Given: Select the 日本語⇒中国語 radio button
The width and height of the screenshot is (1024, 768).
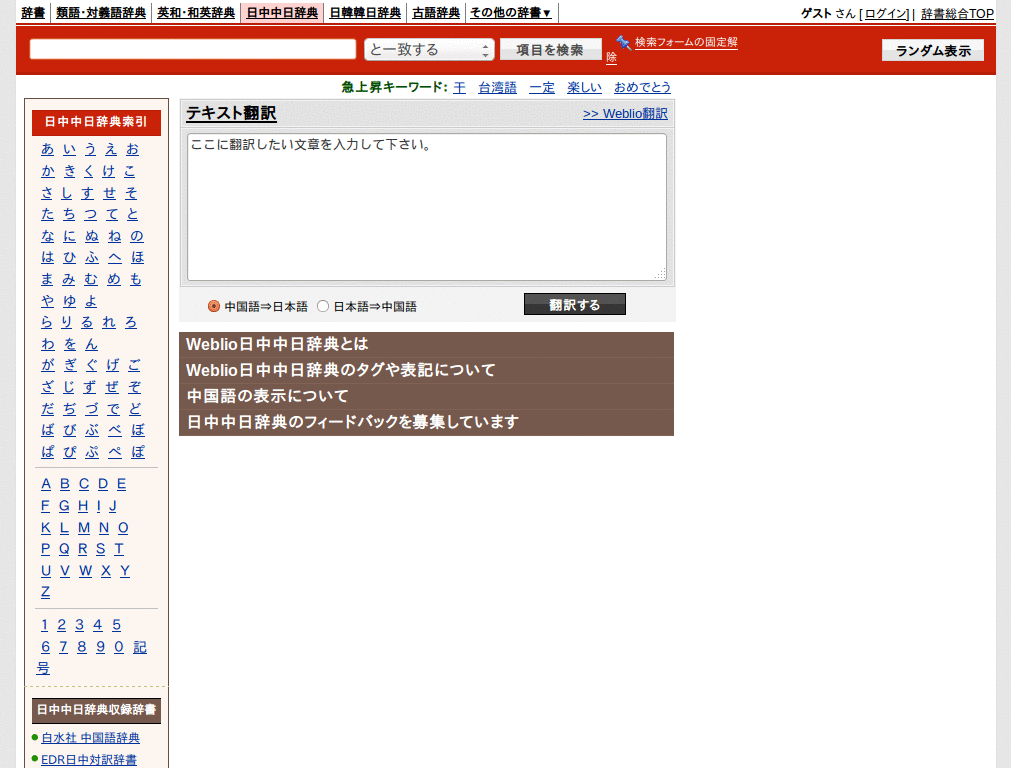Looking at the screenshot, I should pos(323,306).
